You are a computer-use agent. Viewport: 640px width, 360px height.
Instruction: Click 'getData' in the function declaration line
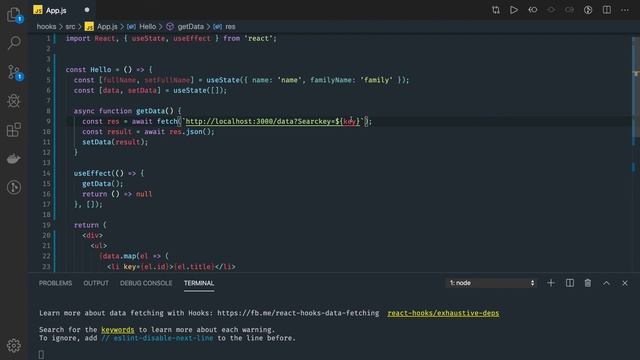152,111
